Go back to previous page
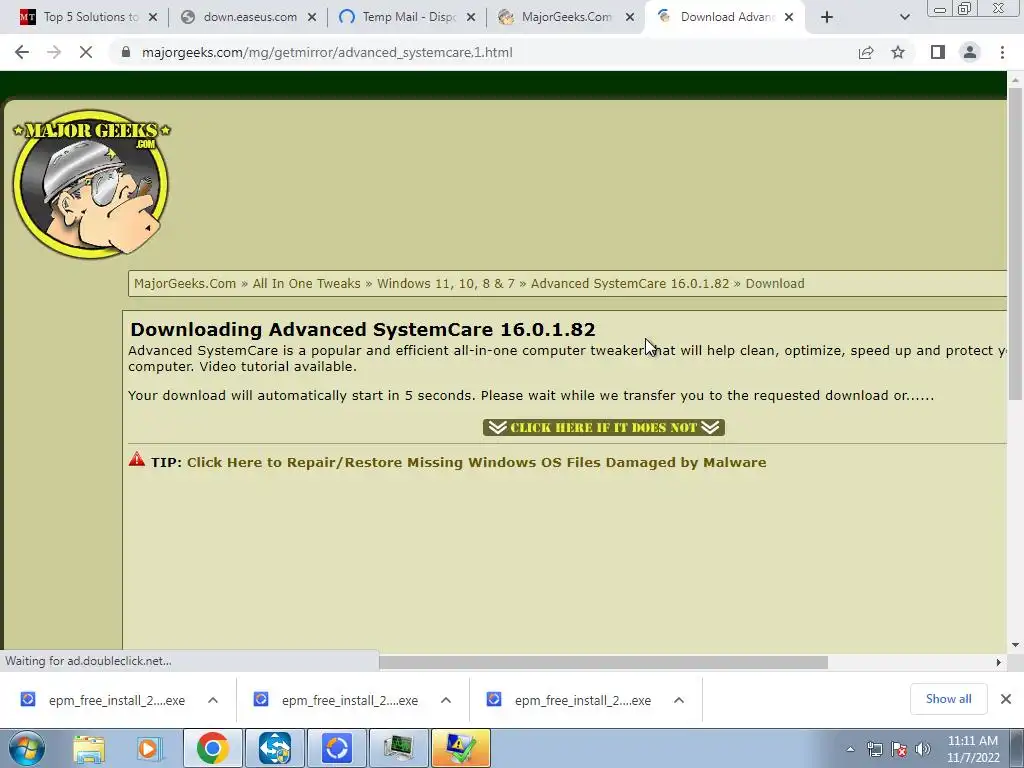1024x768 pixels. [x=22, y=52]
